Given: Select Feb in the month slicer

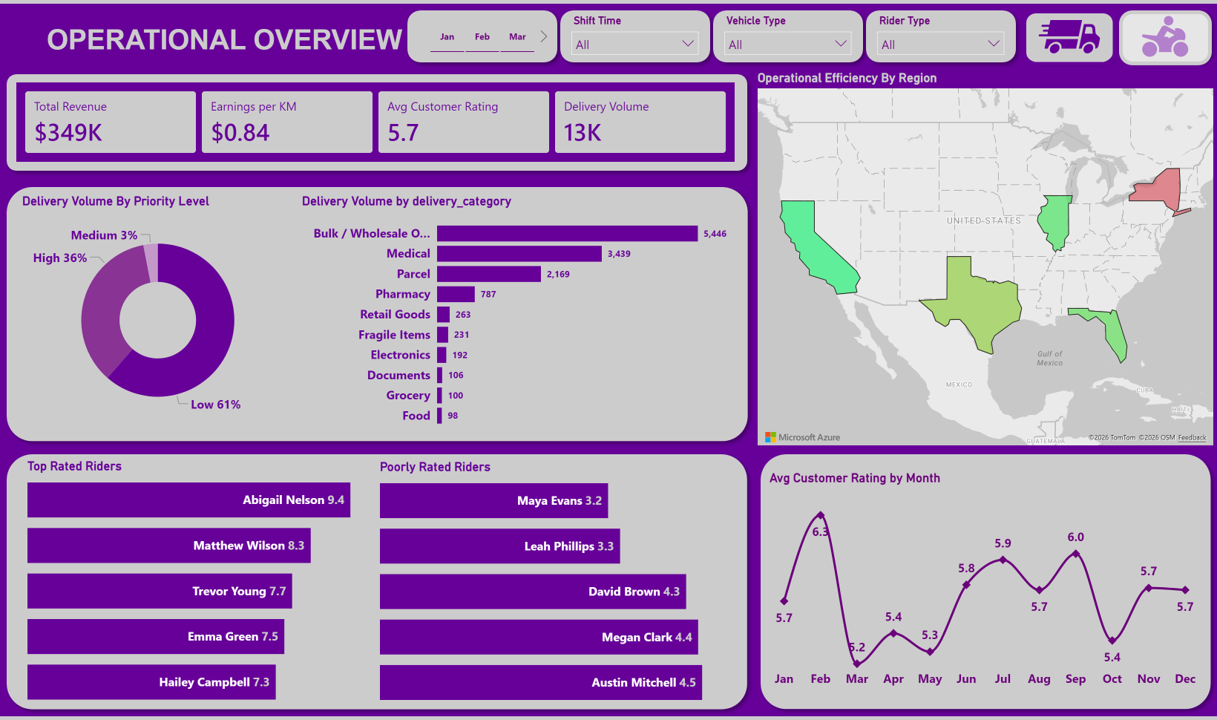Looking at the screenshot, I should pyautogui.click(x=482, y=37).
